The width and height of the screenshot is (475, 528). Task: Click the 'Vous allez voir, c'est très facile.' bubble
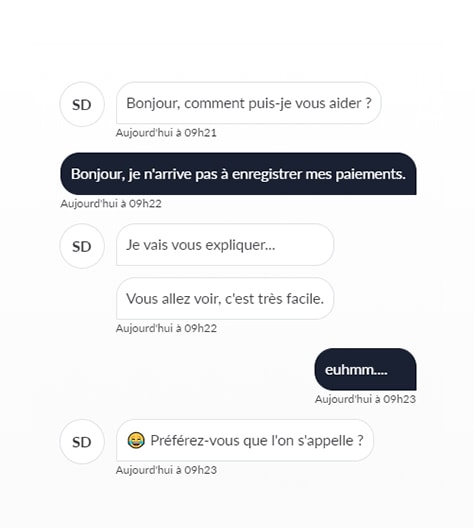pos(225,299)
